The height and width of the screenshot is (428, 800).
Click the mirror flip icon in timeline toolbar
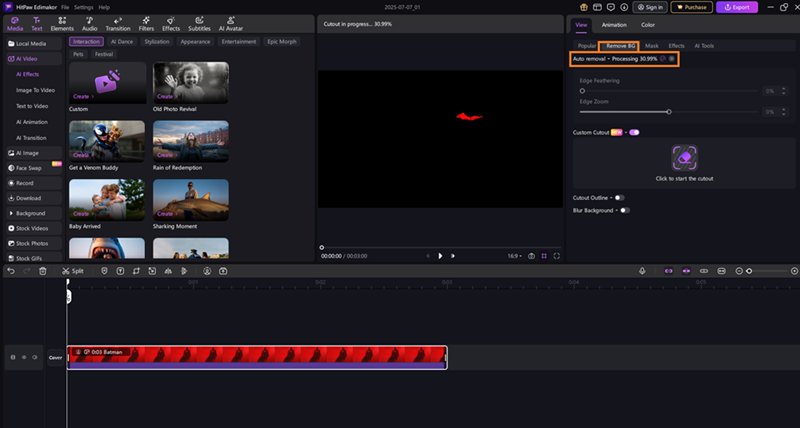coord(168,271)
